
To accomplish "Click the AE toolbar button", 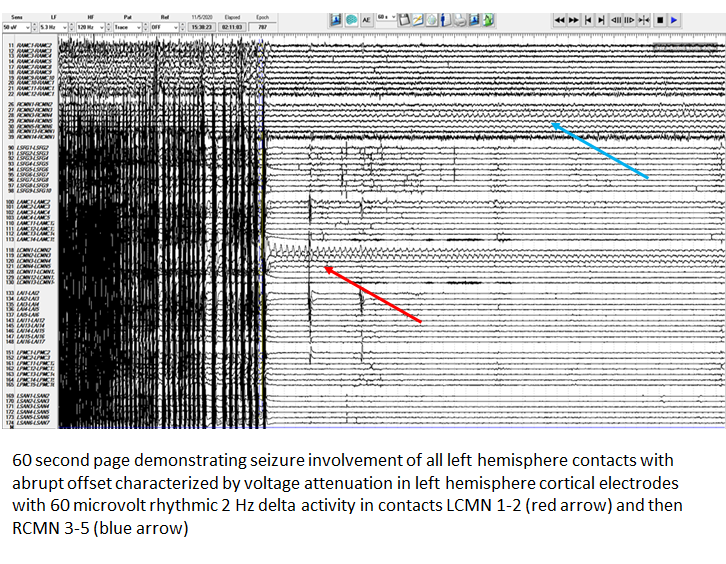I will click(367, 20).
